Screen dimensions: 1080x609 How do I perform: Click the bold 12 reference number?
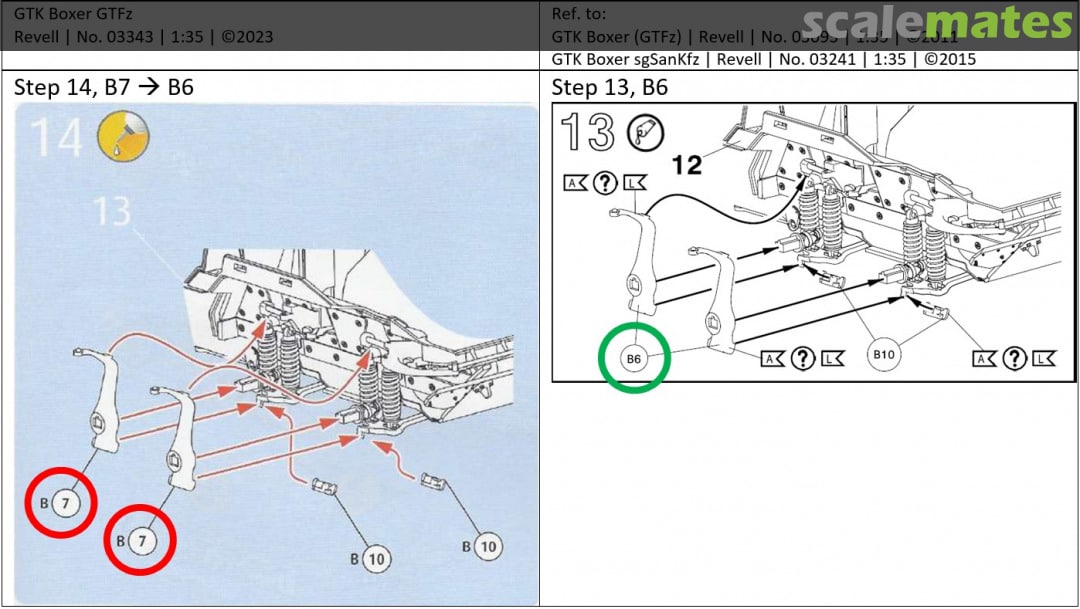click(x=686, y=164)
